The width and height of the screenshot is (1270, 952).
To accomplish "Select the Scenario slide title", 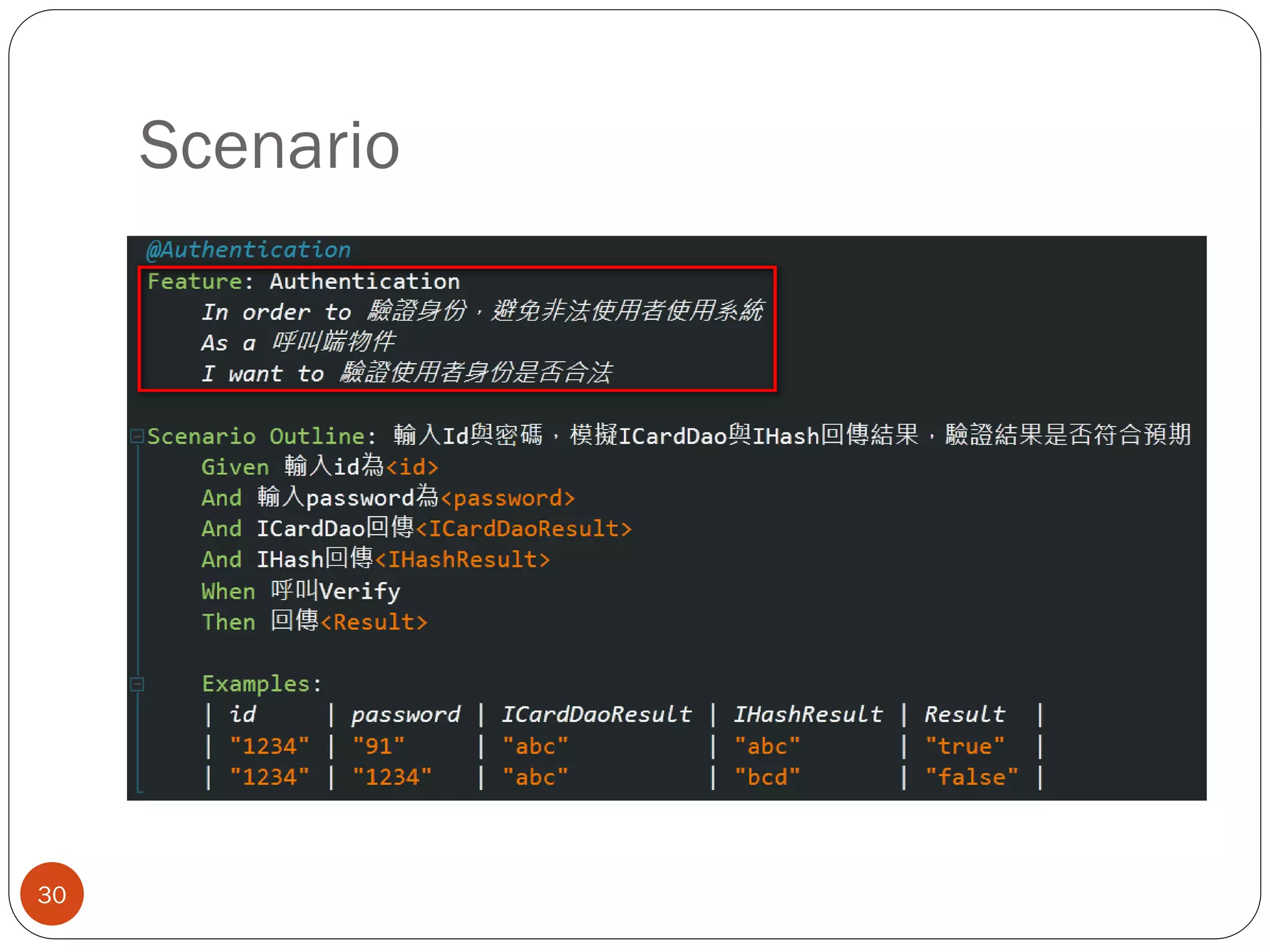I will [269, 146].
